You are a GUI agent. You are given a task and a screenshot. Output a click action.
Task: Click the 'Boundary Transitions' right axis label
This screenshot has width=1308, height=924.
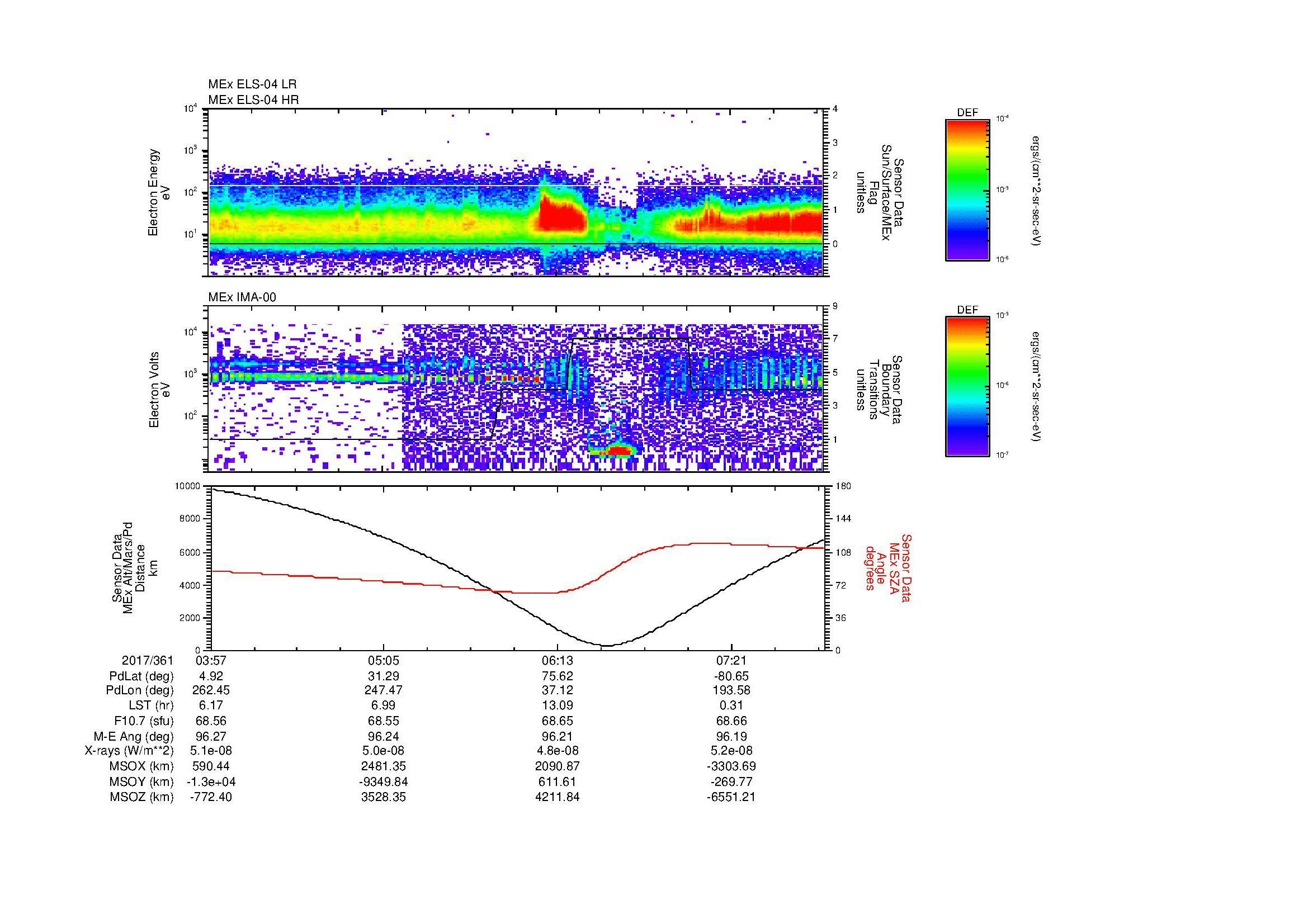pyautogui.click(x=881, y=390)
